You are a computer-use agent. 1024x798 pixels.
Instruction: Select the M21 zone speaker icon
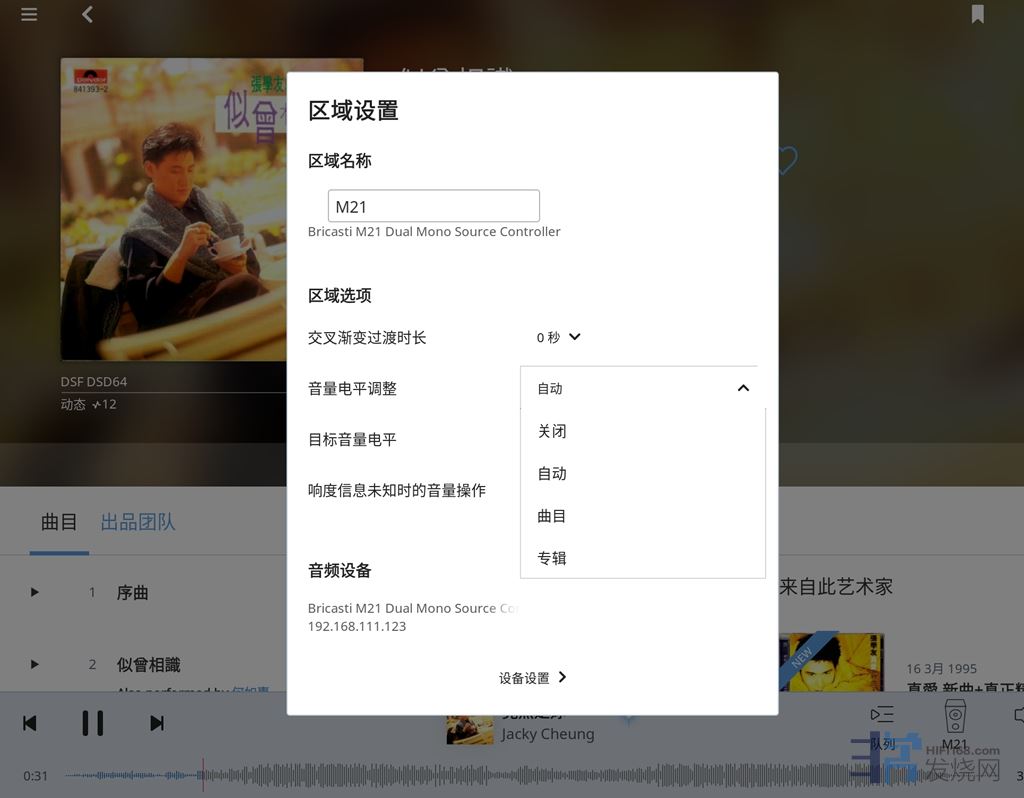(x=954, y=716)
